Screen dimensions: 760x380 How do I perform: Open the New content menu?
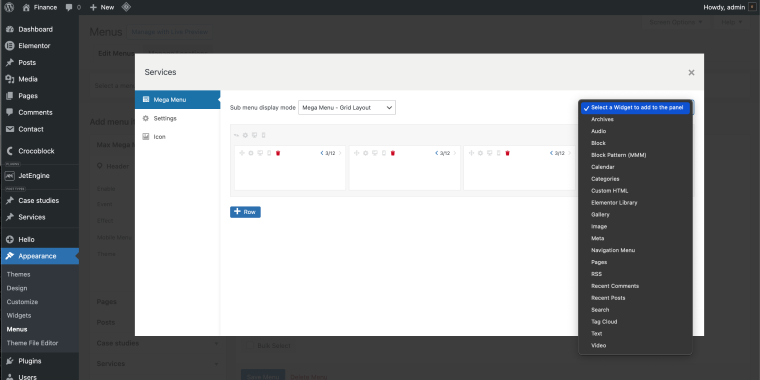102,7
